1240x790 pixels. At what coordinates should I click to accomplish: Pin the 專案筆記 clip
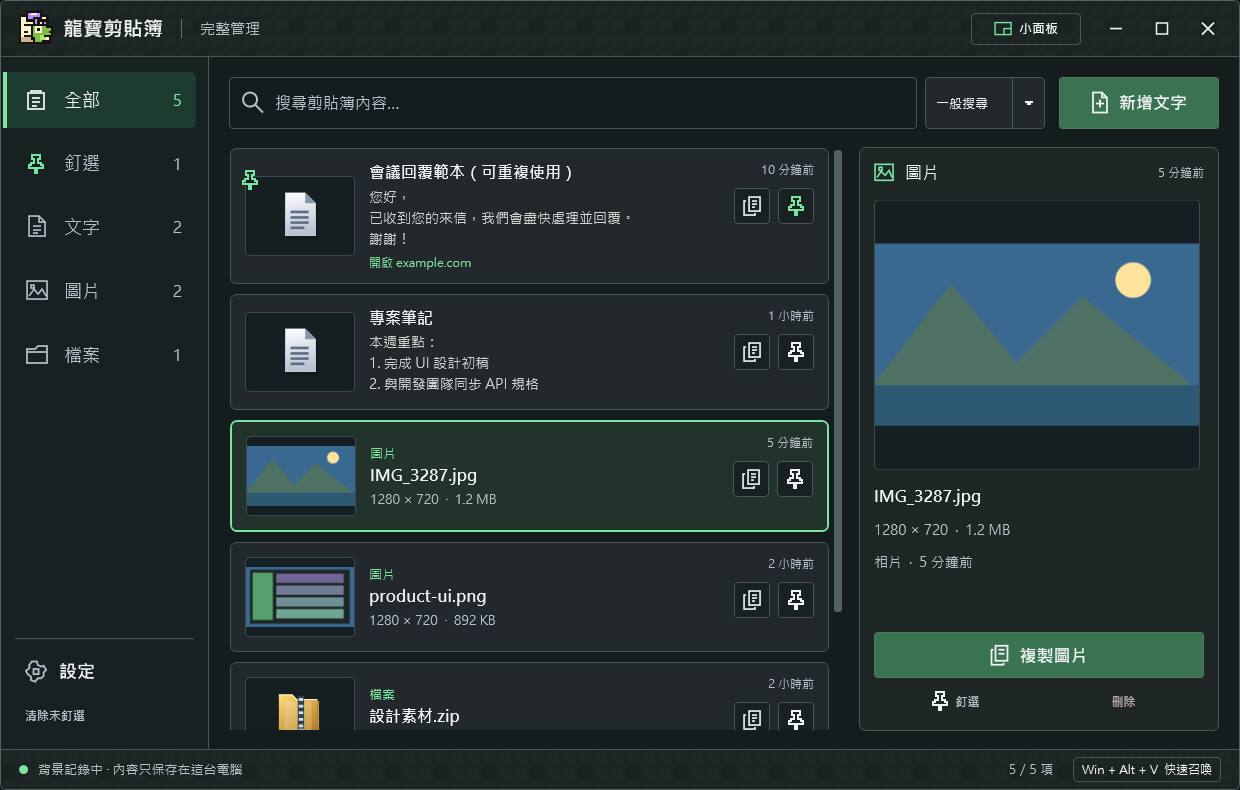(796, 352)
